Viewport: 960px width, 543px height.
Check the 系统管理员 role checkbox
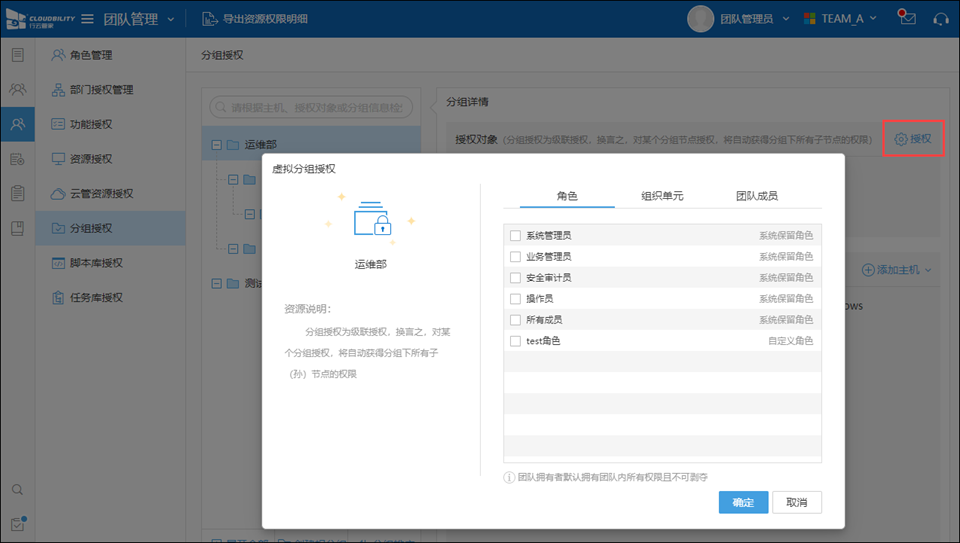515,236
